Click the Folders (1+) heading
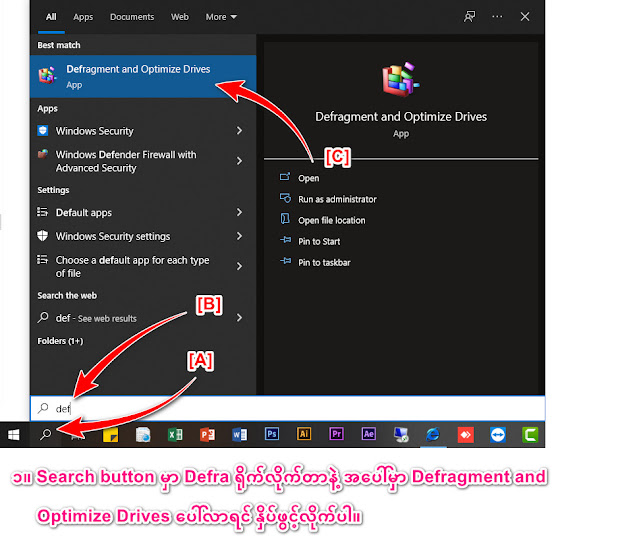Viewport: 639px width, 558px height. tap(60, 341)
